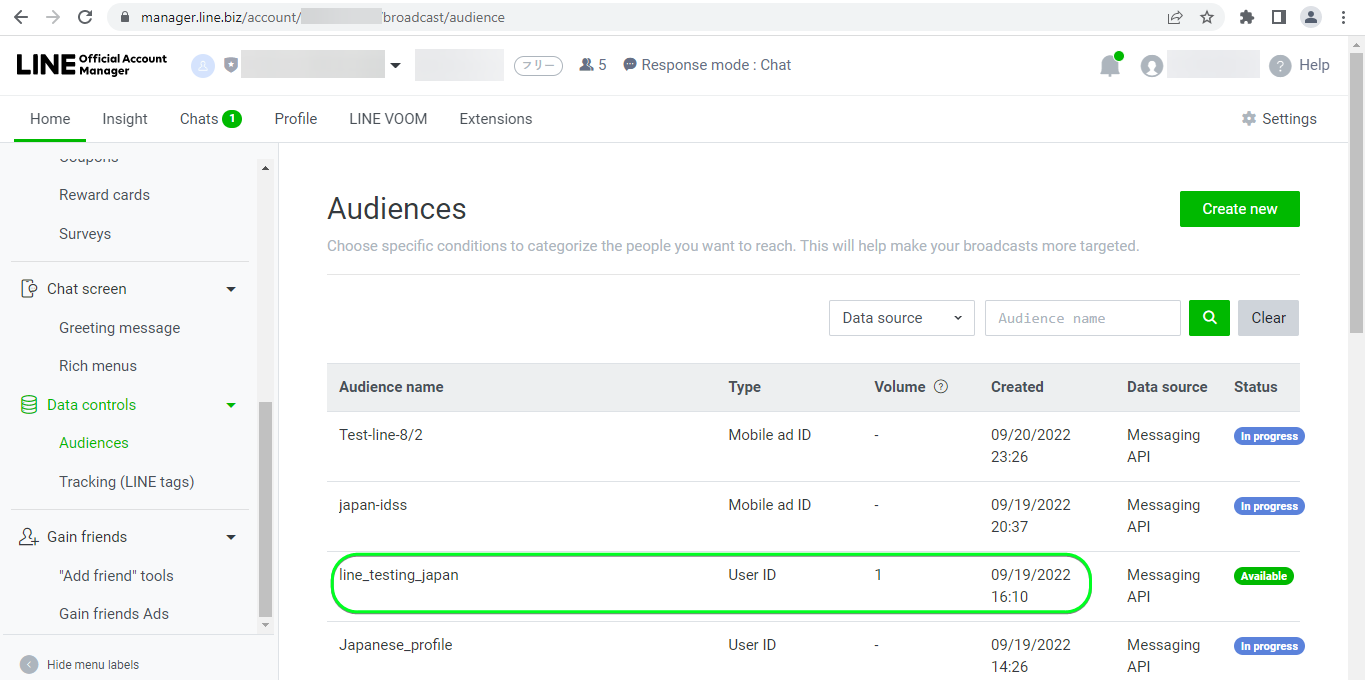The height and width of the screenshot is (680, 1365).
Task: Open the LINE VOOM tab
Action: 388,119
